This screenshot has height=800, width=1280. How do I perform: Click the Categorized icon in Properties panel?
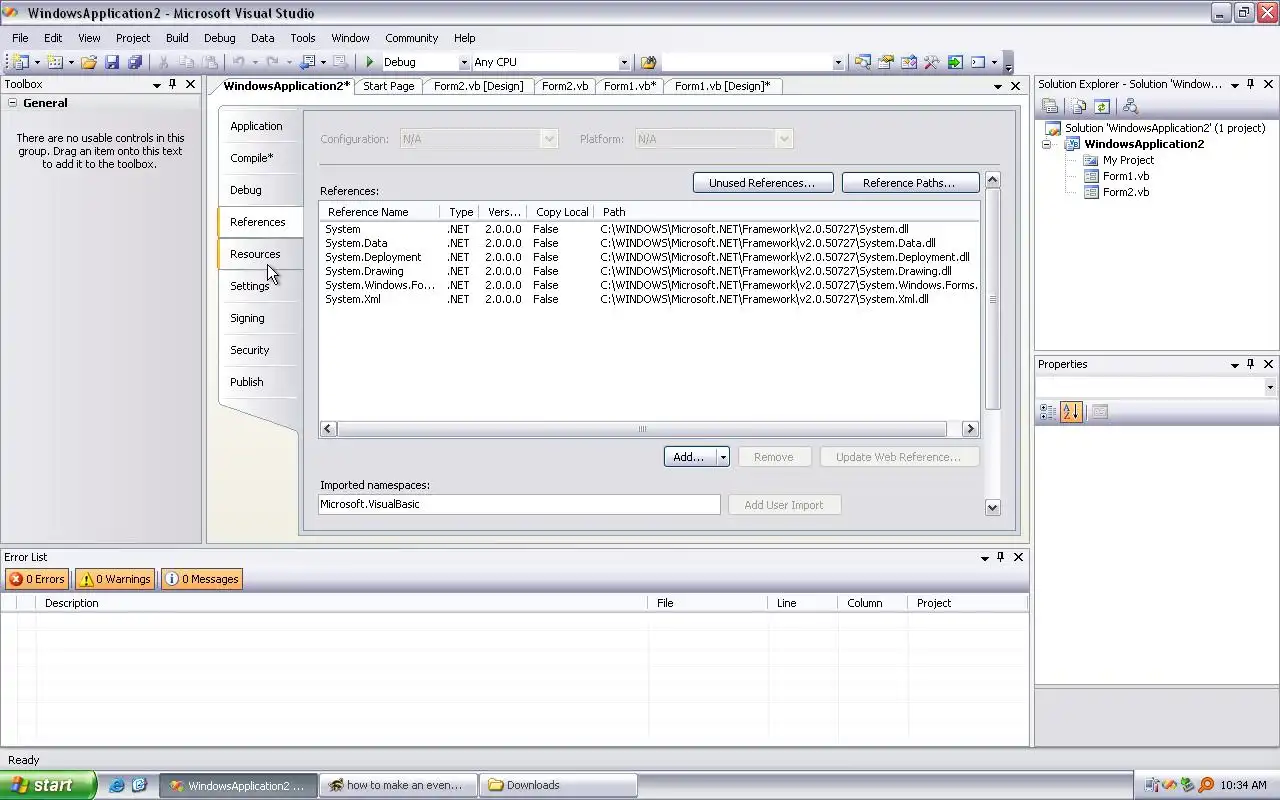click(1048, 411)
